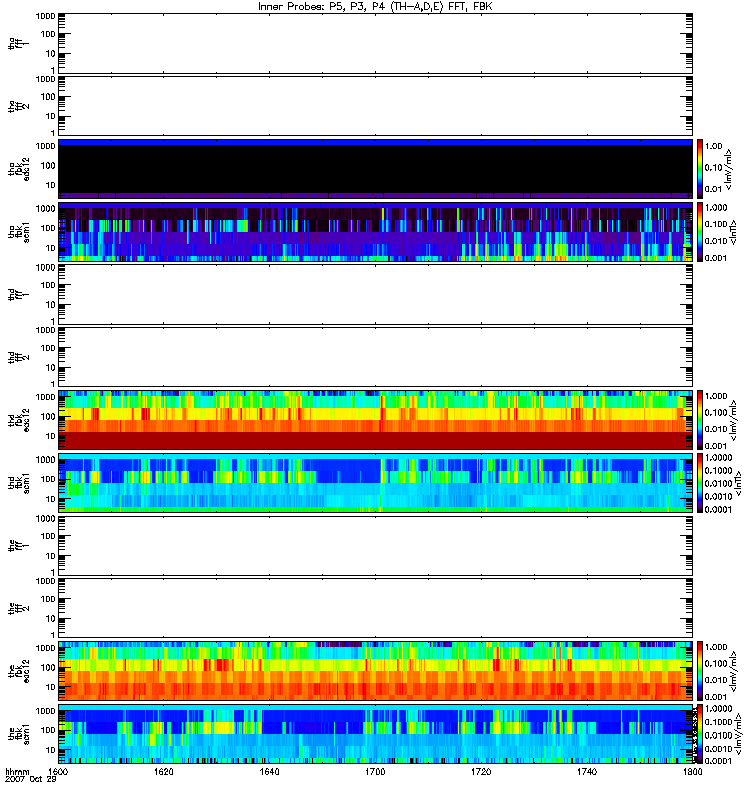Click the 'hhmm' time format label
Viewport: 750px width, 800px height.
point(18,771)
